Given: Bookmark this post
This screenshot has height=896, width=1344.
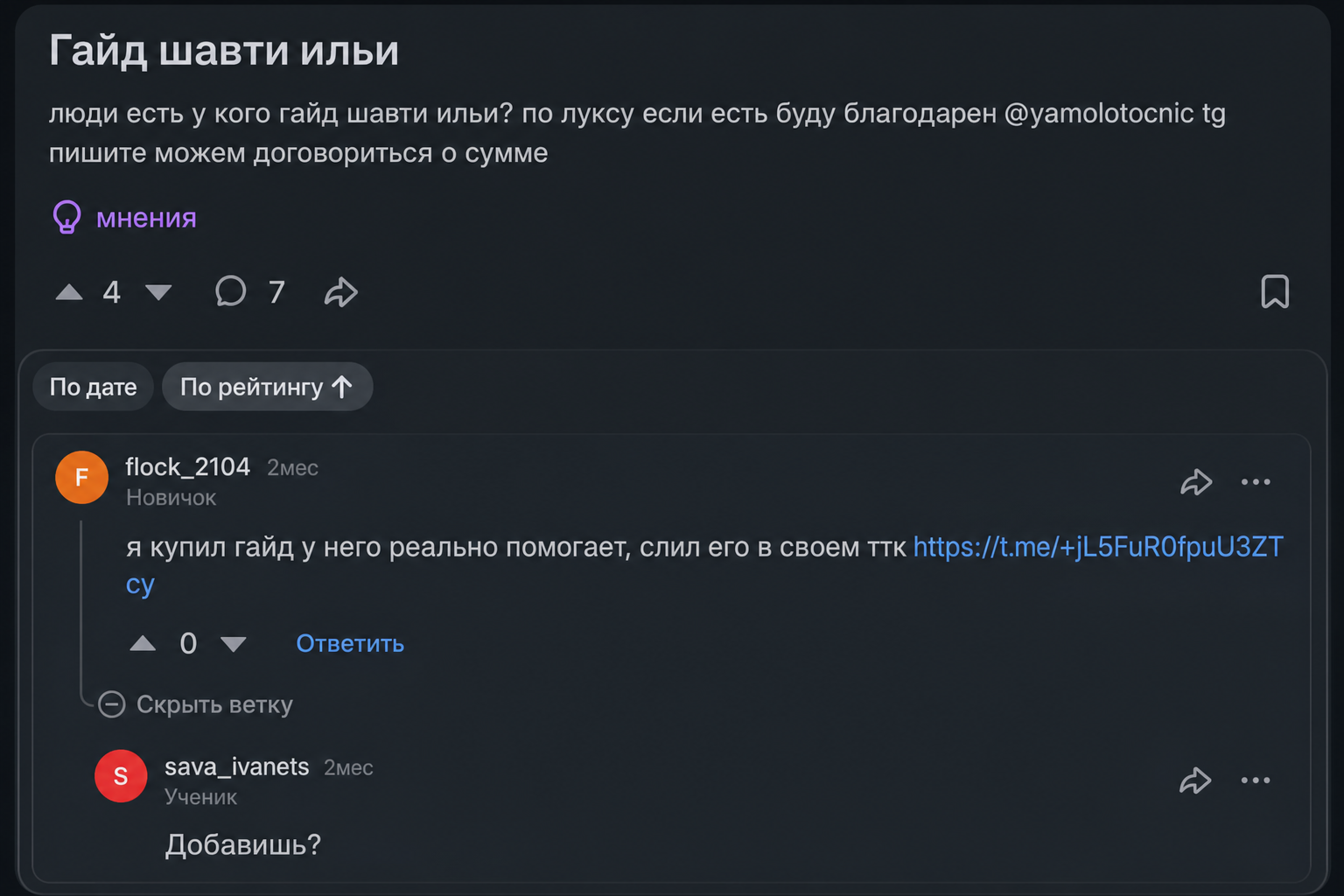Looking at the screenshot, I should [1275, 291].
